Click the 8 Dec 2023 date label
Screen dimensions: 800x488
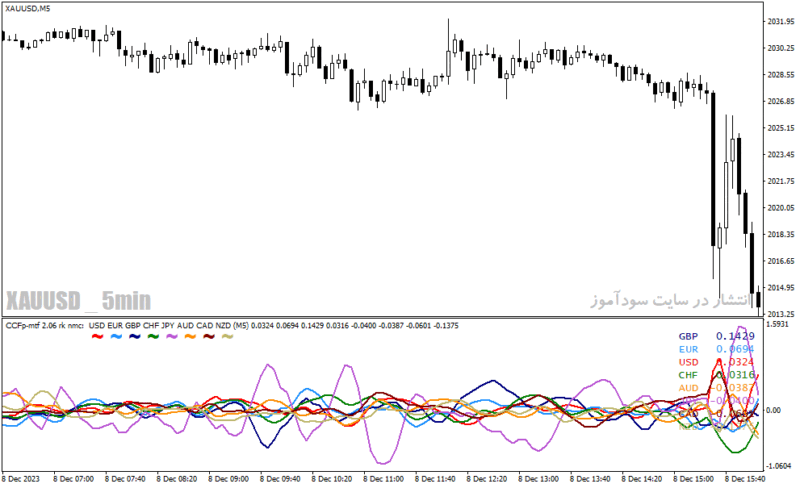tap(20, 479)
